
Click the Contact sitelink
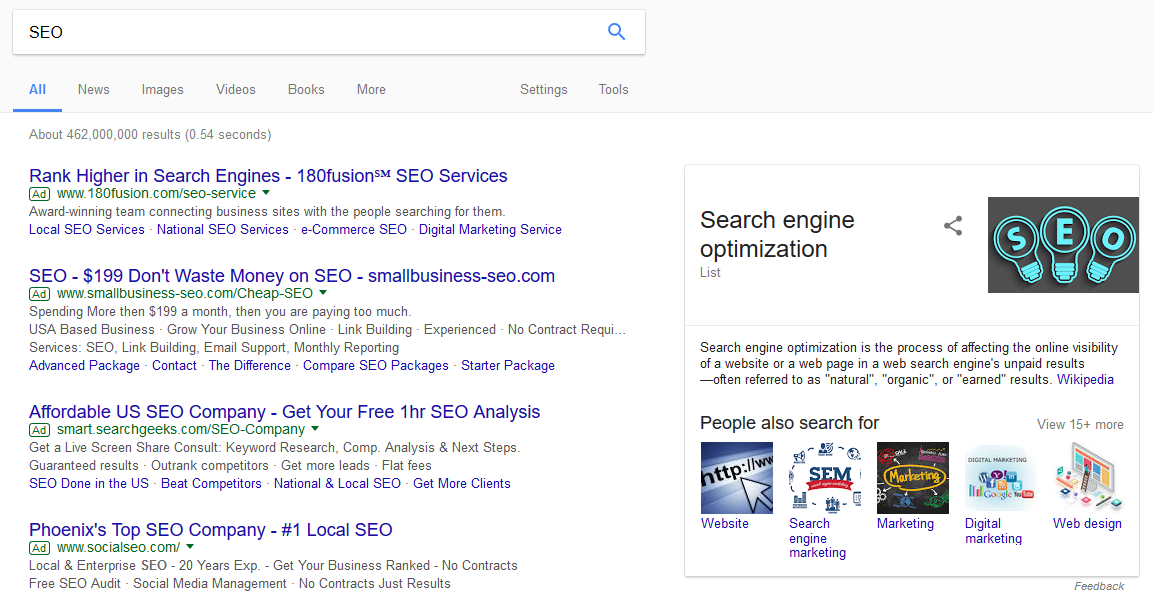tap(174, 366)
